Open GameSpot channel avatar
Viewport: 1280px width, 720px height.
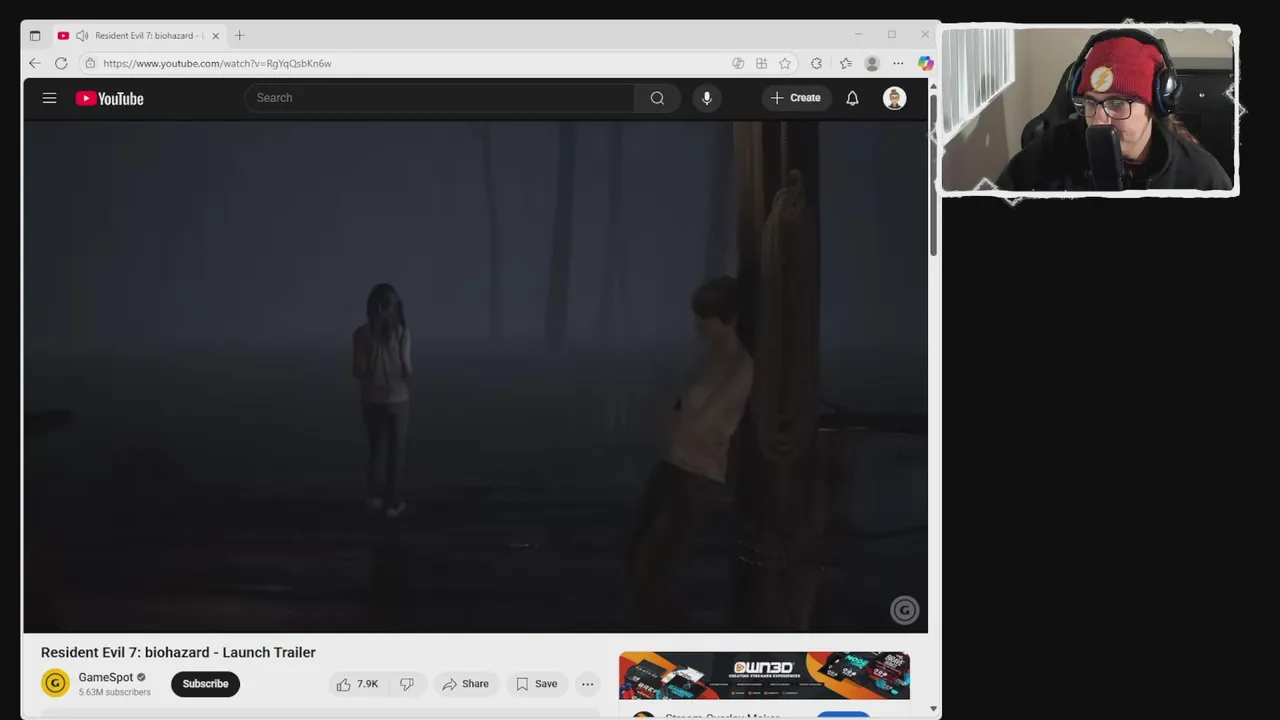pos(55,683)
